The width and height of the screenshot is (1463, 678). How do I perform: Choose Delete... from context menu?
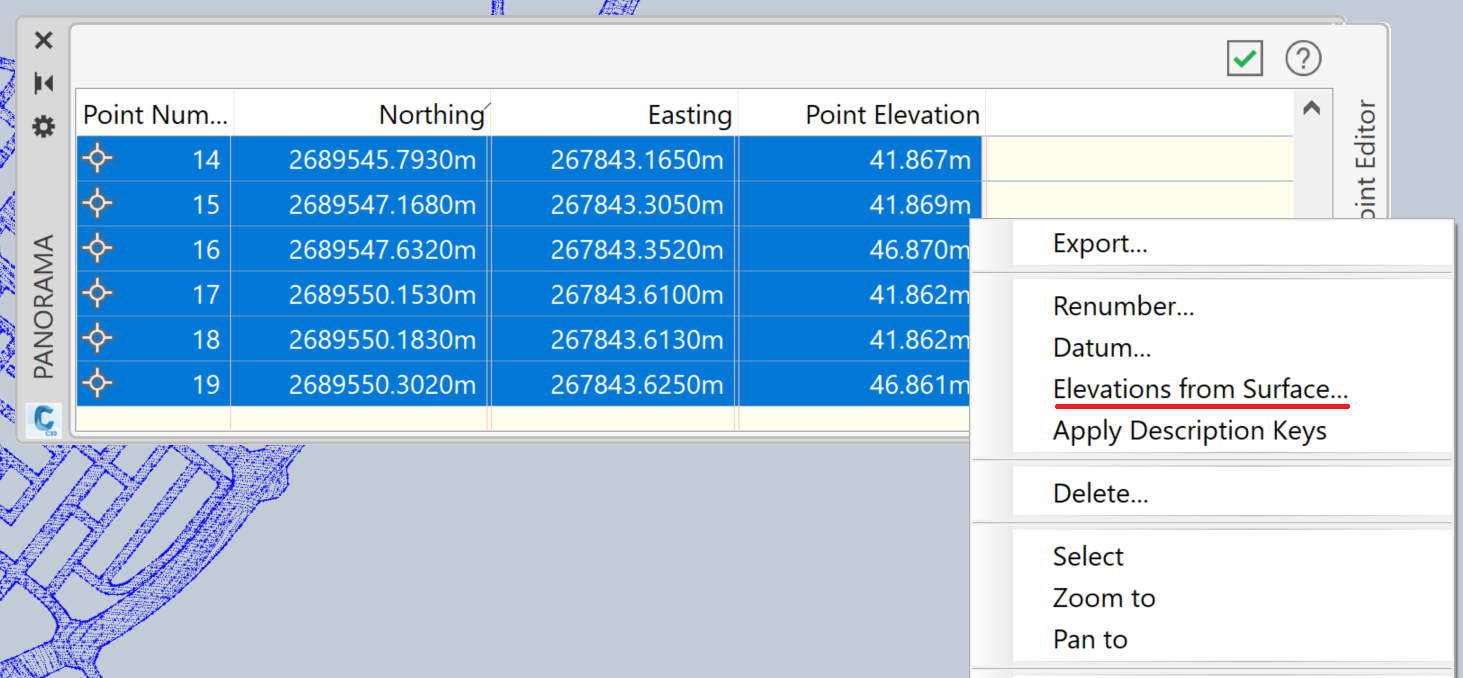(1100, 494)
